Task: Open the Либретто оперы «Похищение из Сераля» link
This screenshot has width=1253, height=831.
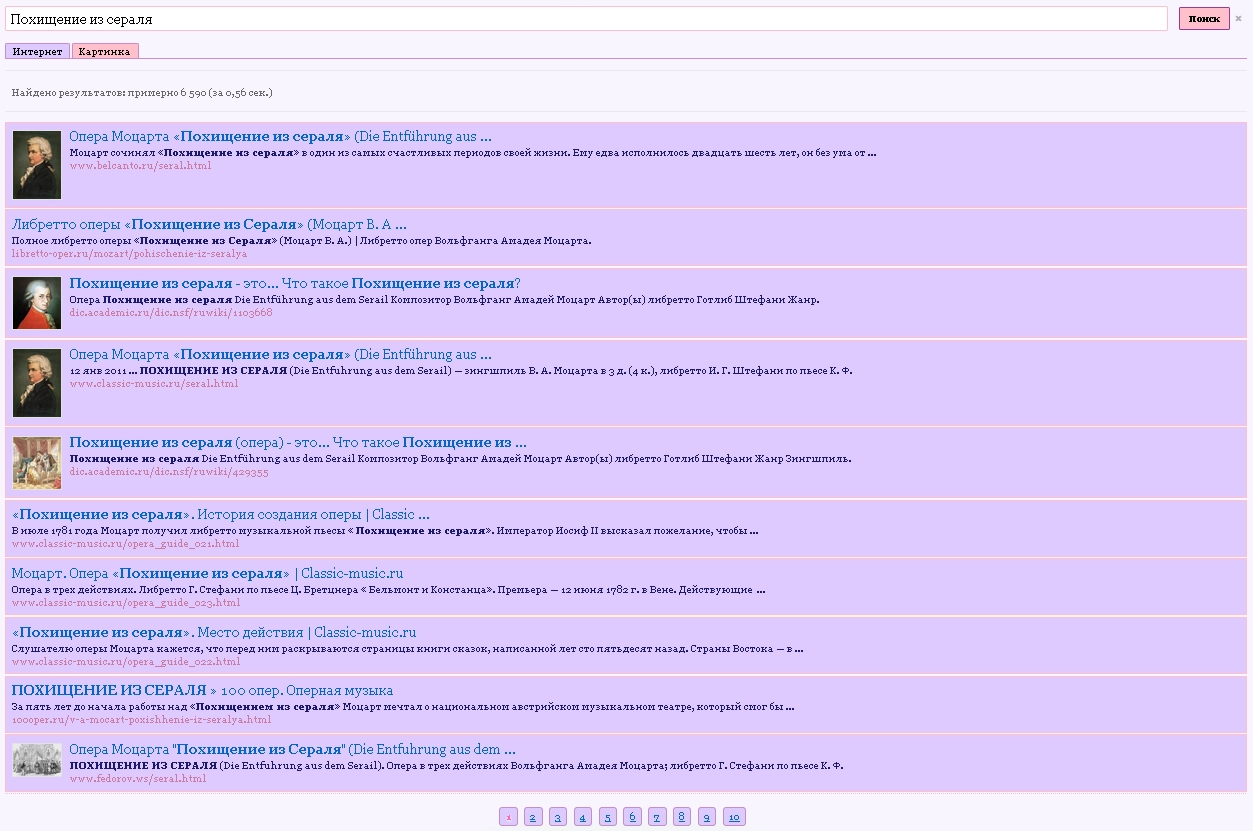Action: tap(209, 225)
